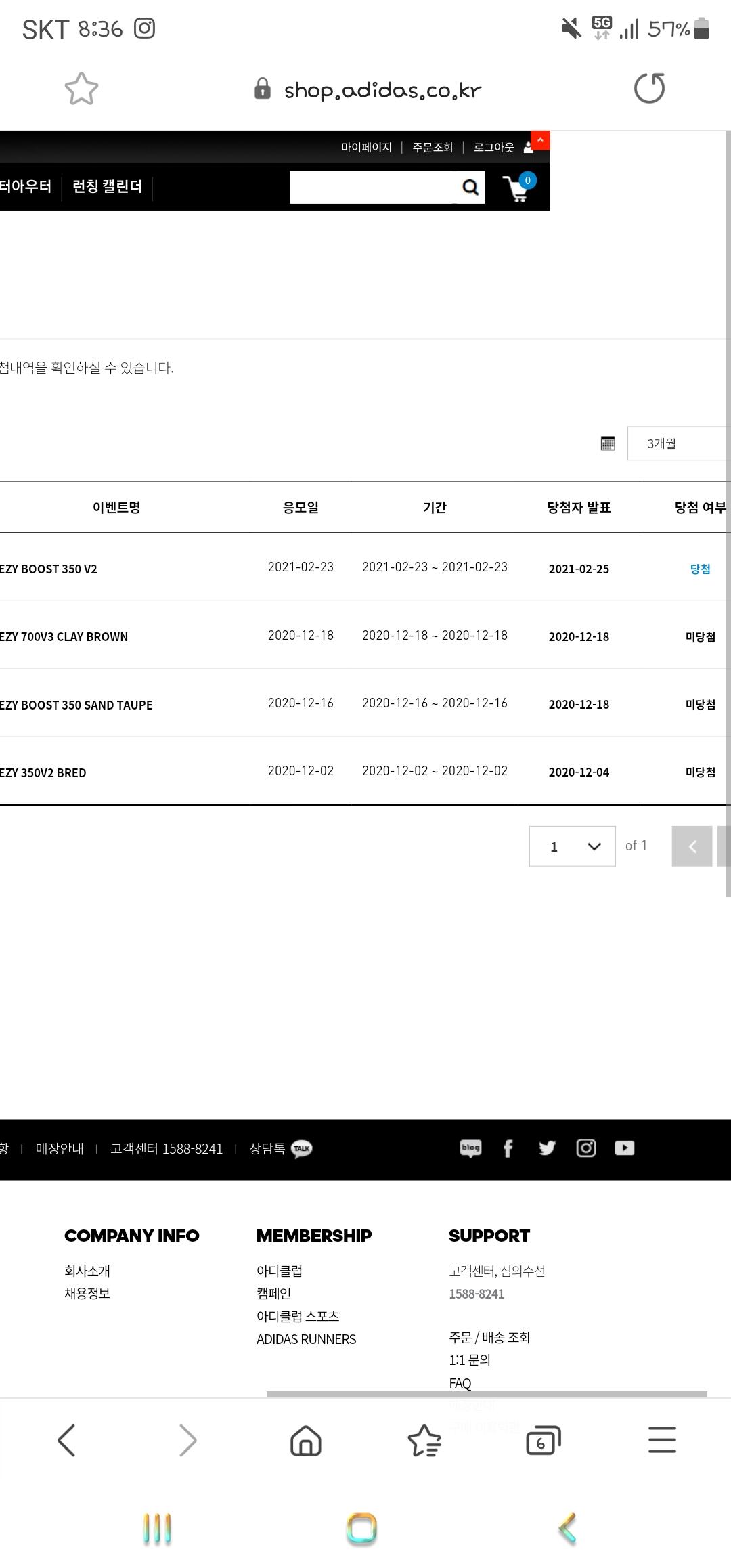Click 매장안내 footer link
This screenshot has width=731, height=1568.
coord(60,1148)
